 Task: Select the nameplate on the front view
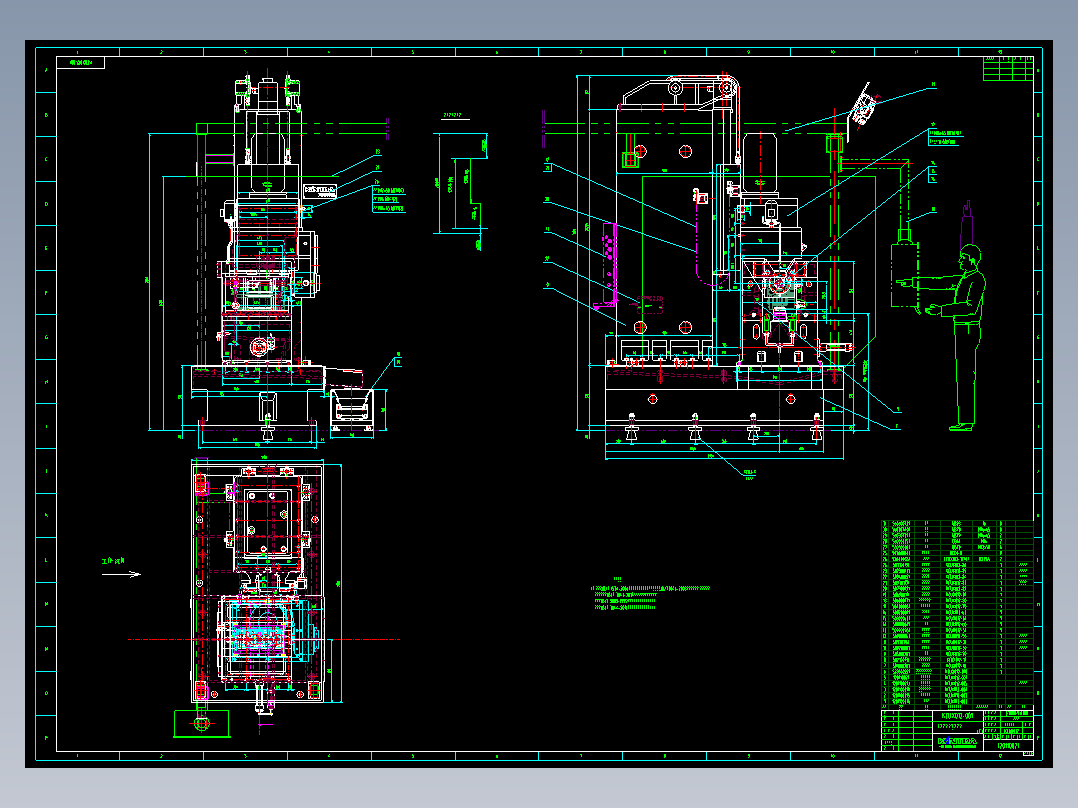point(320,190)
